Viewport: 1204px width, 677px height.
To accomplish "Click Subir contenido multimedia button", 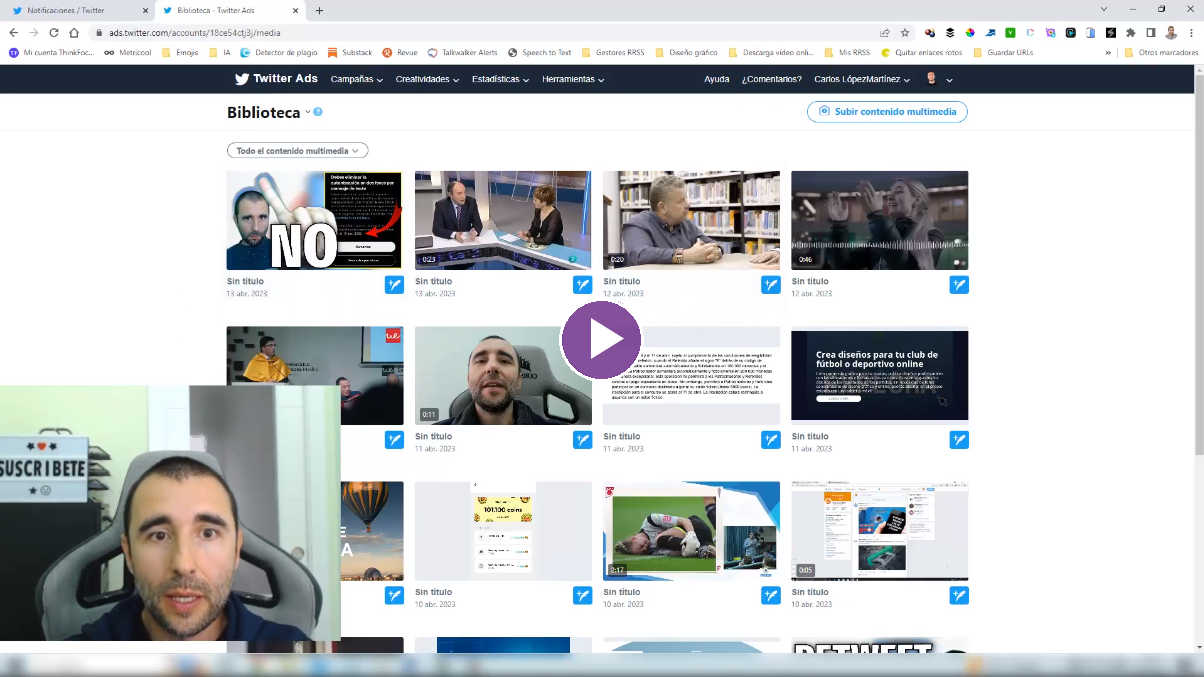I will click(x=887, y=112).
